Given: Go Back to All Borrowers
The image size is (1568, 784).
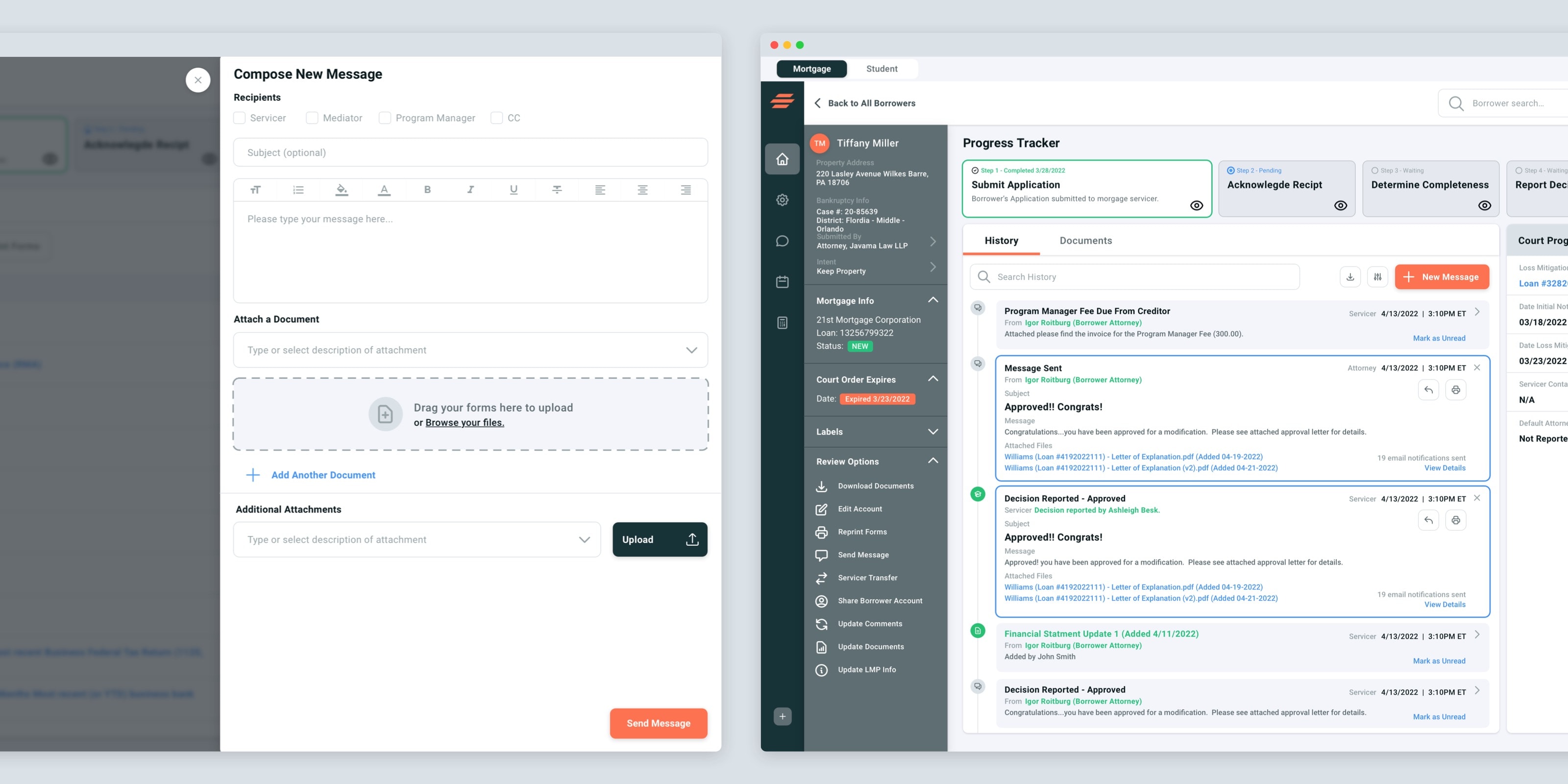Looking at the screenshot, I should point(865,103).
